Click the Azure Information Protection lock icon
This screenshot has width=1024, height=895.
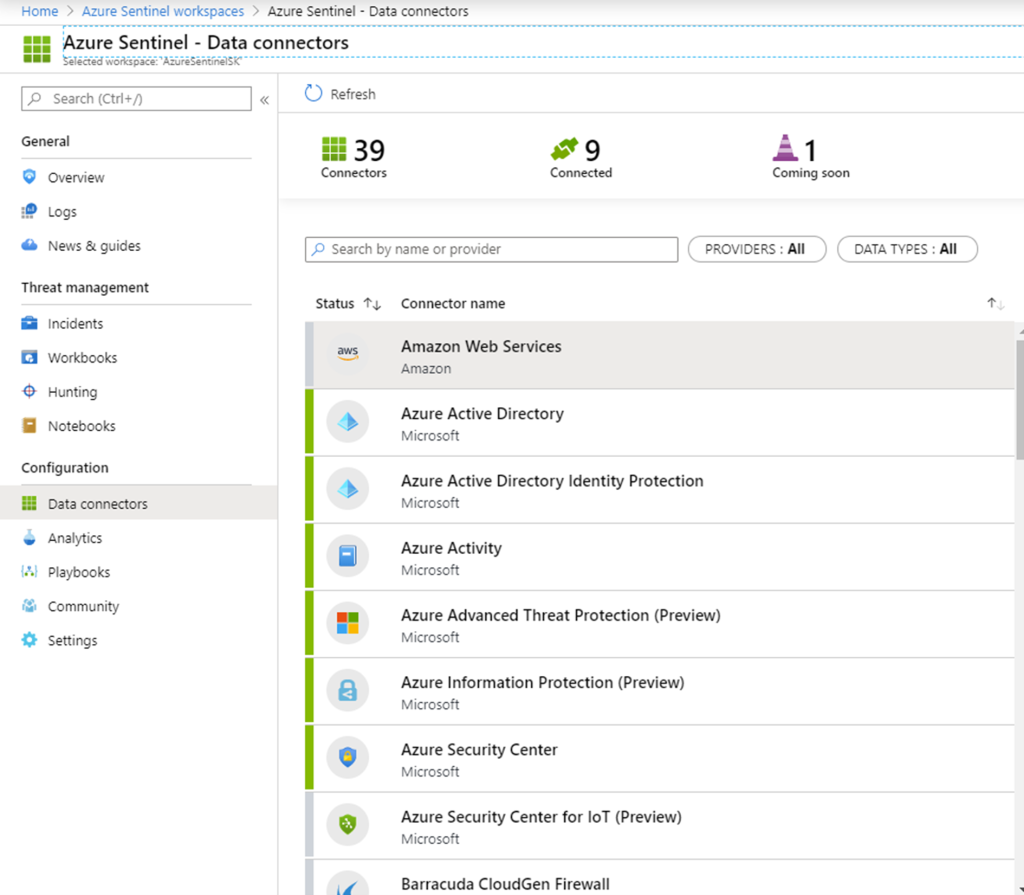(347, 690)
